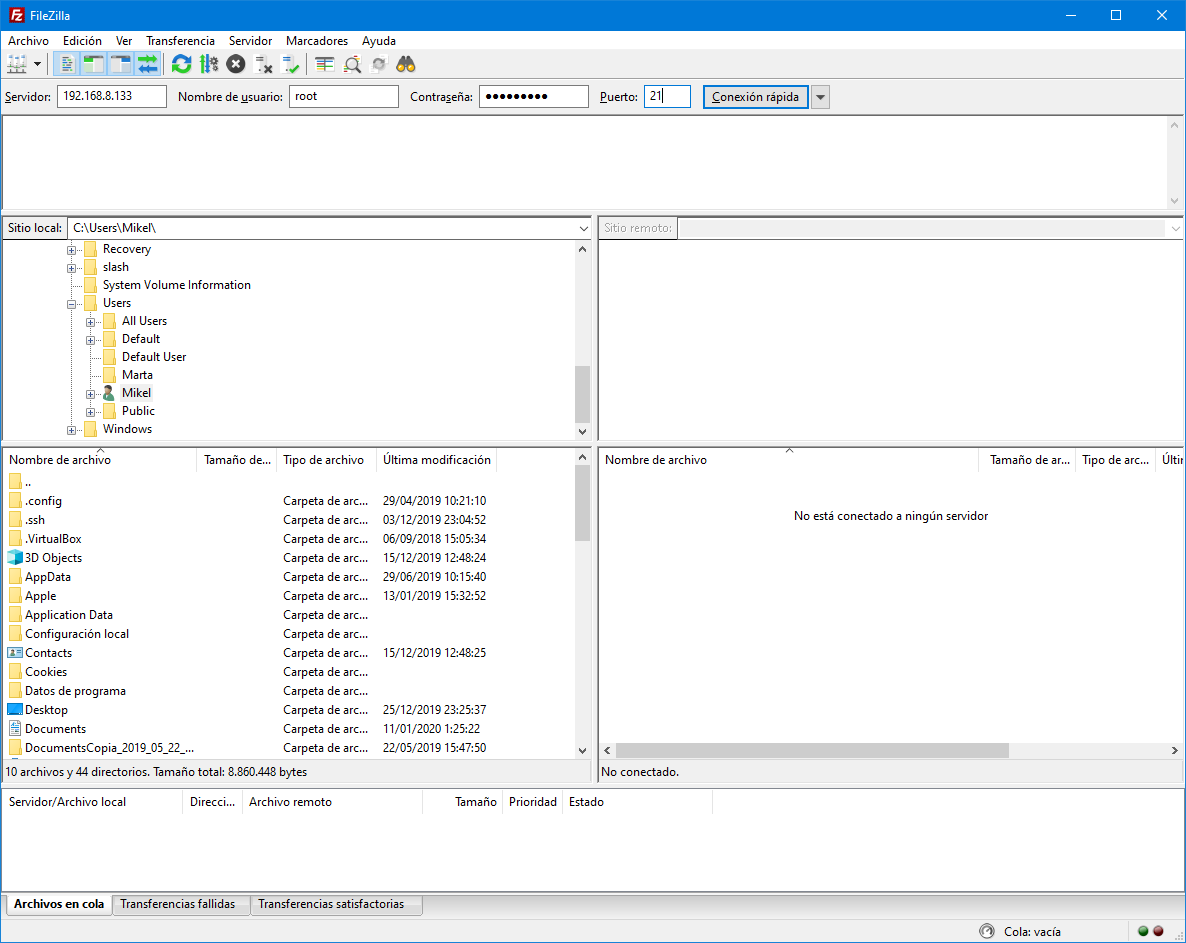
Task: Click the disconnect from server icon
Action: click(x=264, y=64)
